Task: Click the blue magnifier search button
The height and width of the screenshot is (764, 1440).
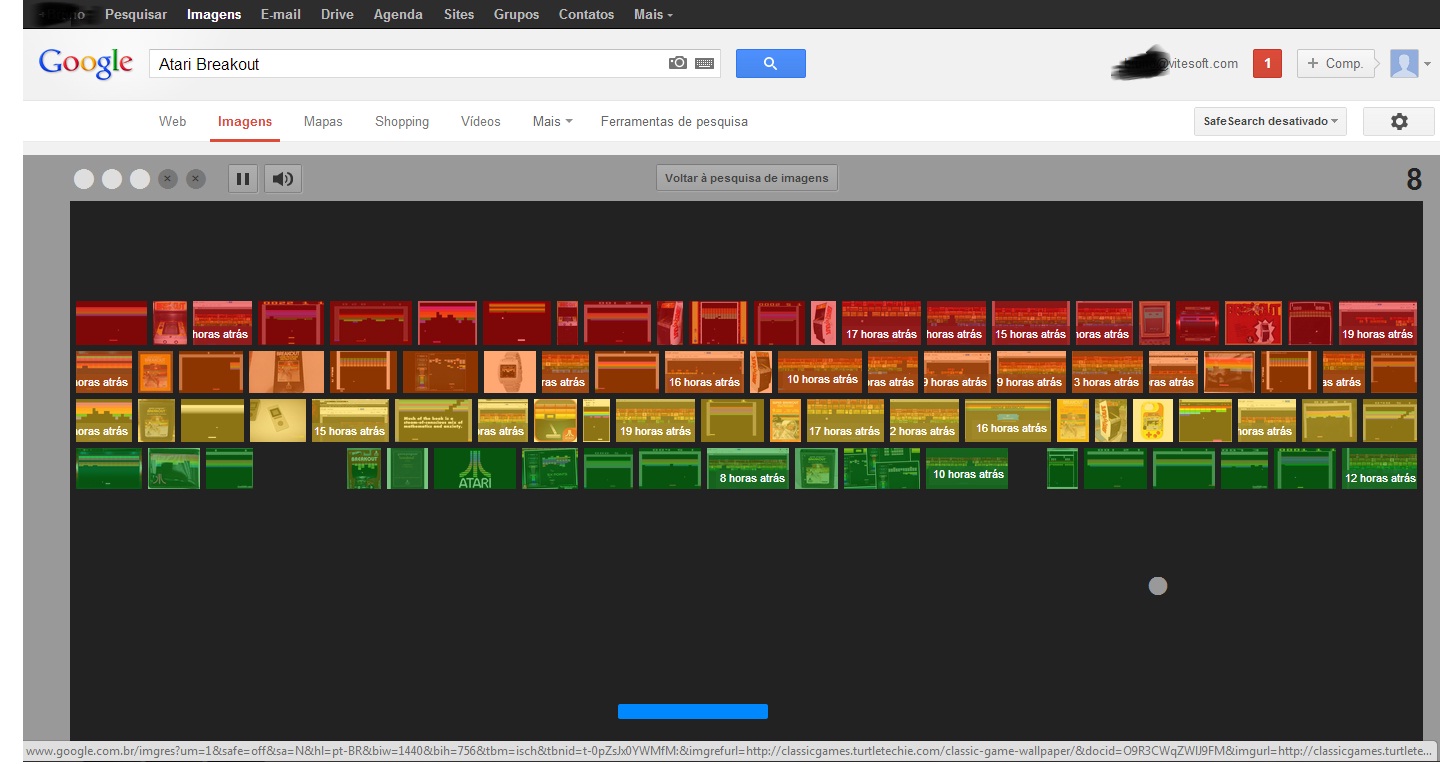Action: point(770,63)
